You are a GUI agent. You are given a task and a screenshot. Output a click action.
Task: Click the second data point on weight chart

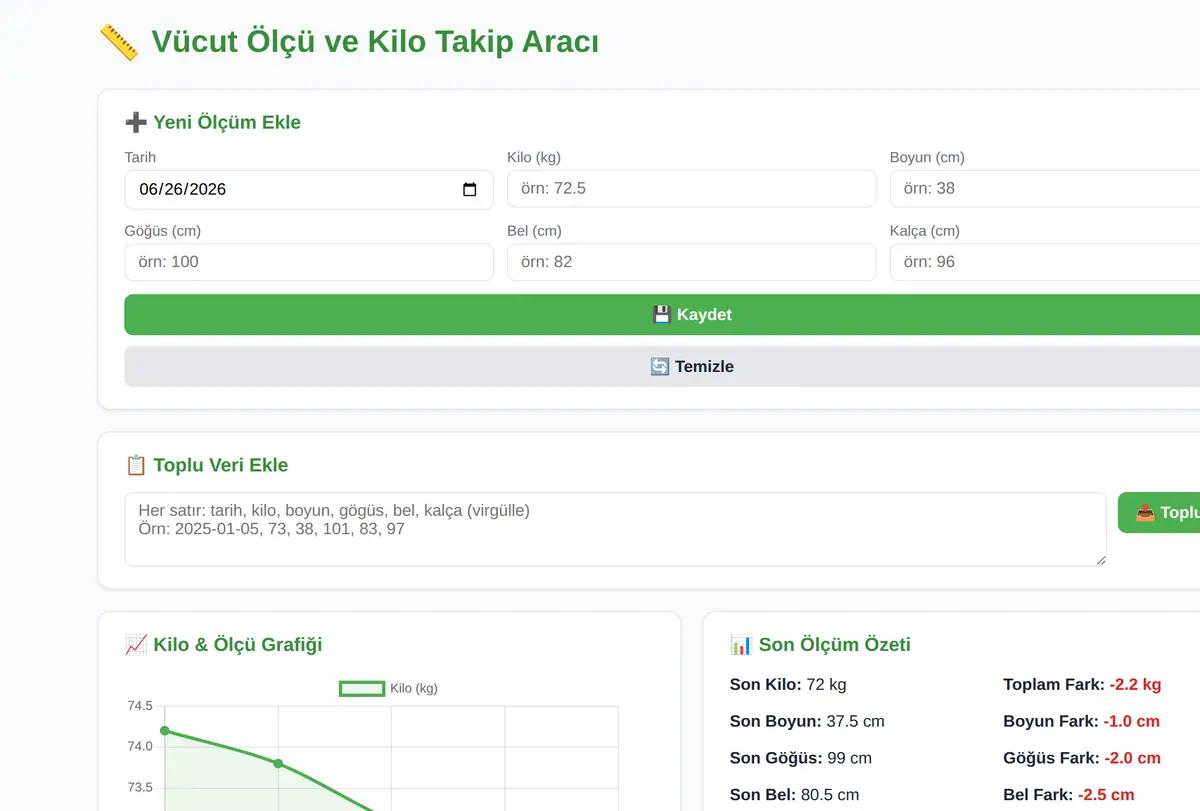tap(278, 764)
